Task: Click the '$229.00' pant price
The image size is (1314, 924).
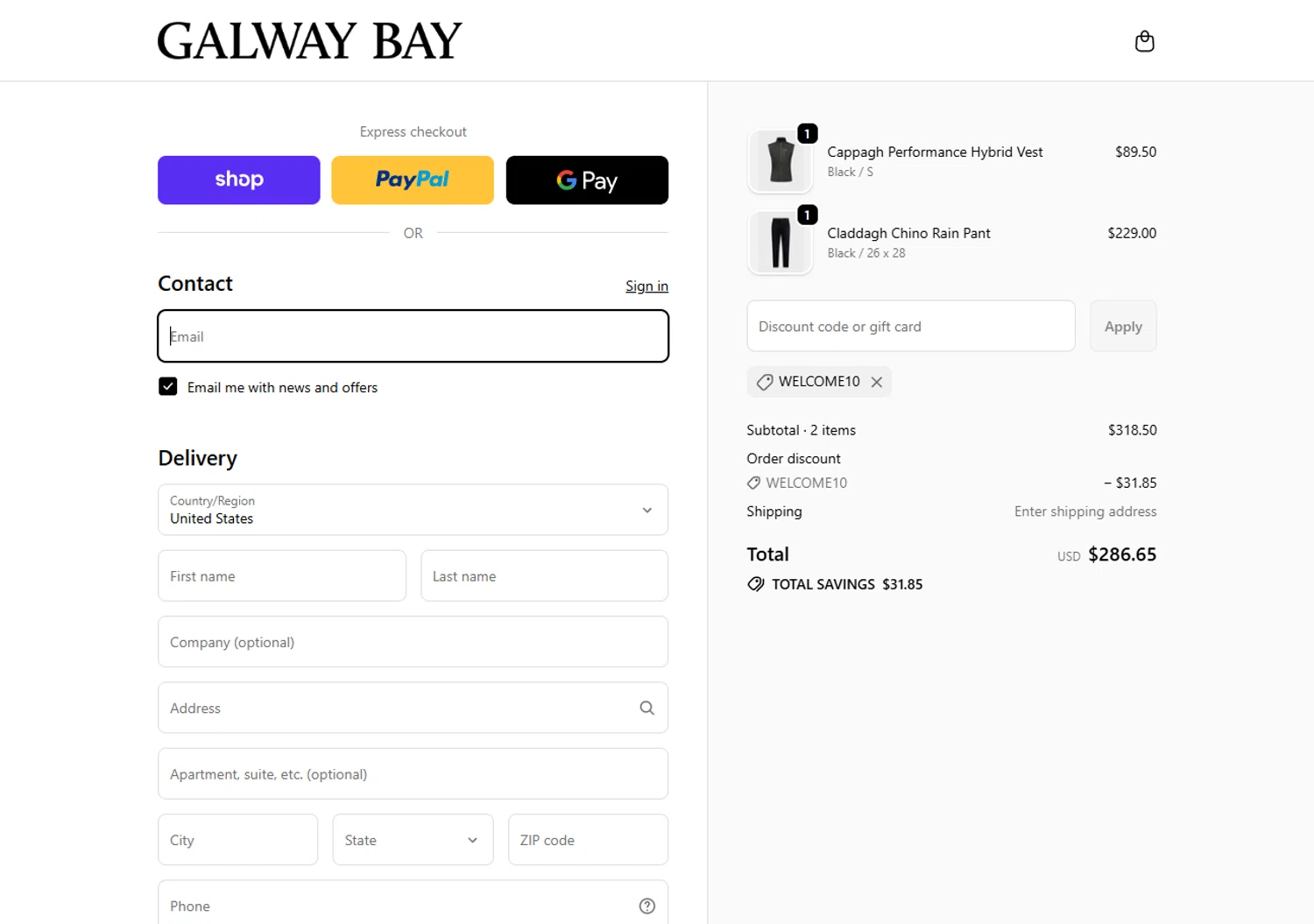Action: 1132,233
